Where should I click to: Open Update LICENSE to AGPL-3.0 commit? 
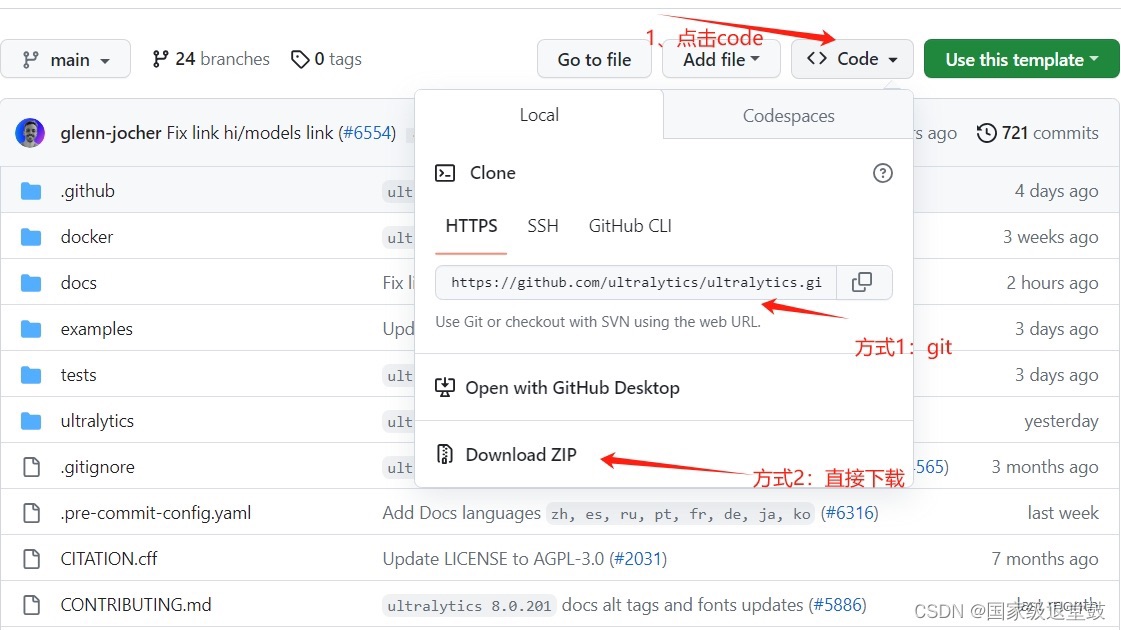[493, 558]
